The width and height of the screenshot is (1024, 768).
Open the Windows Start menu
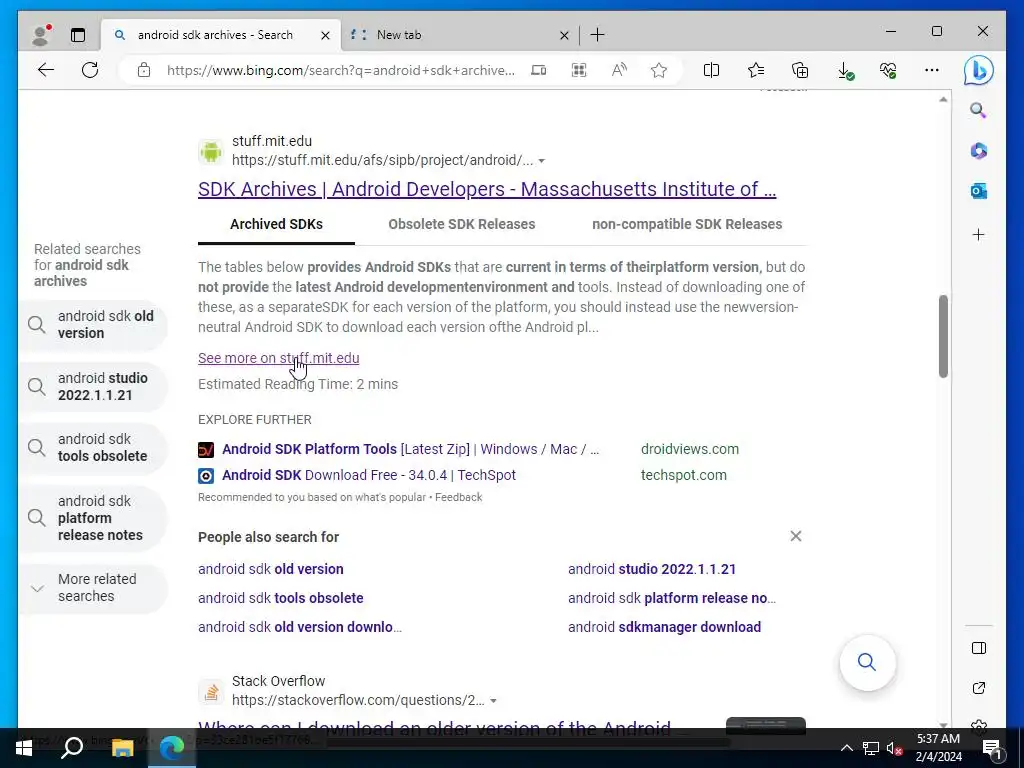click(x=24, y=748)
